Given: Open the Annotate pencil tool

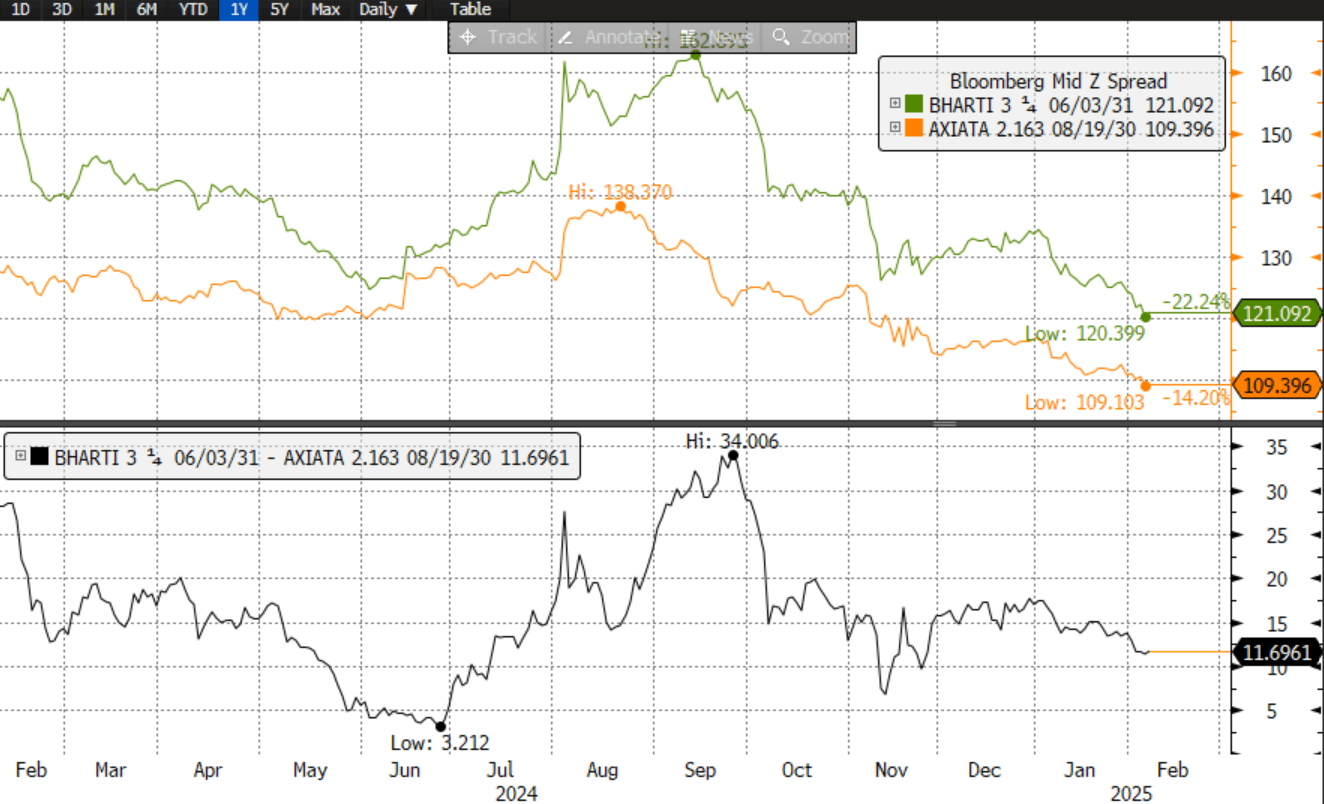Looking at the screenshot, I should (x=605, y=37).
